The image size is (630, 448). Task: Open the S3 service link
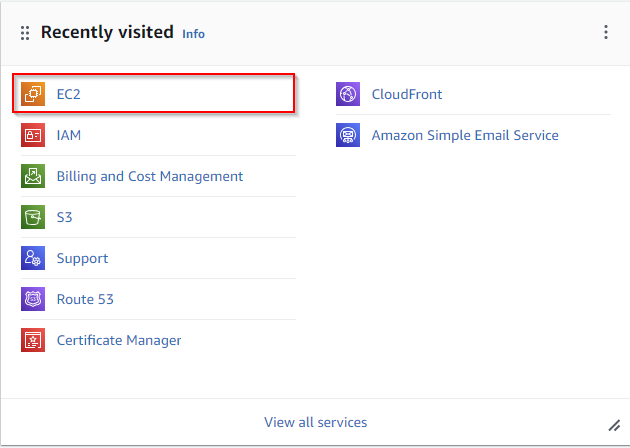65,217
